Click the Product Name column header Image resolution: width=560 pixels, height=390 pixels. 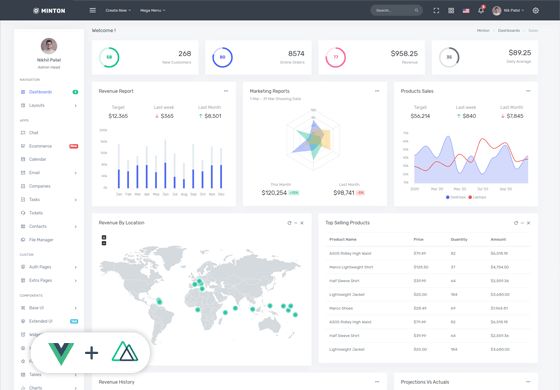(x=342, y=239)
